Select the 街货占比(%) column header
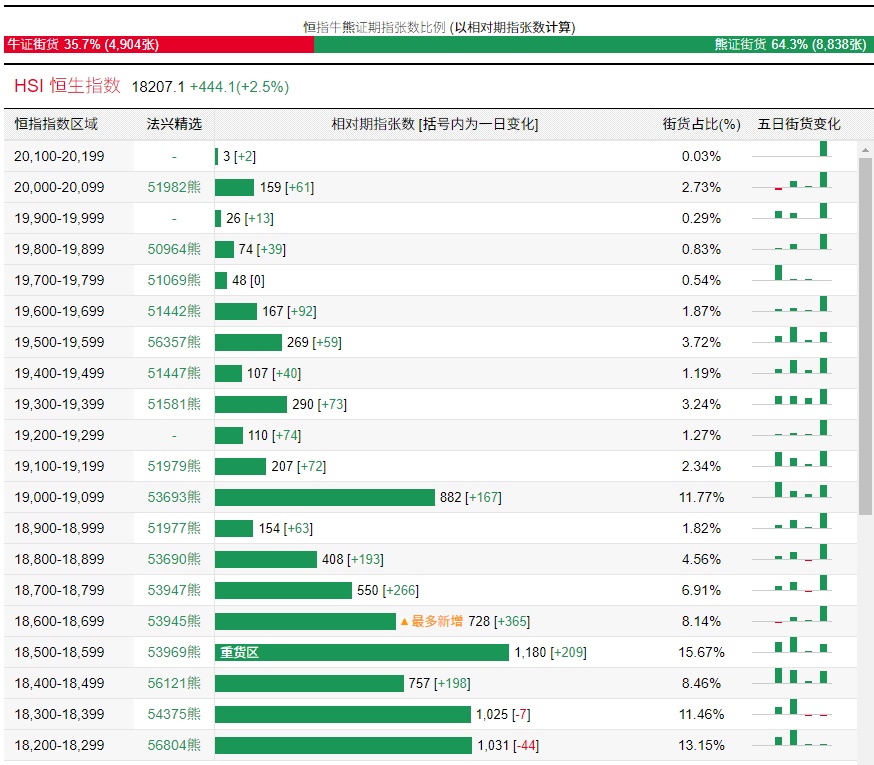Viewport: 874px width, 765px height. [701, 124]
